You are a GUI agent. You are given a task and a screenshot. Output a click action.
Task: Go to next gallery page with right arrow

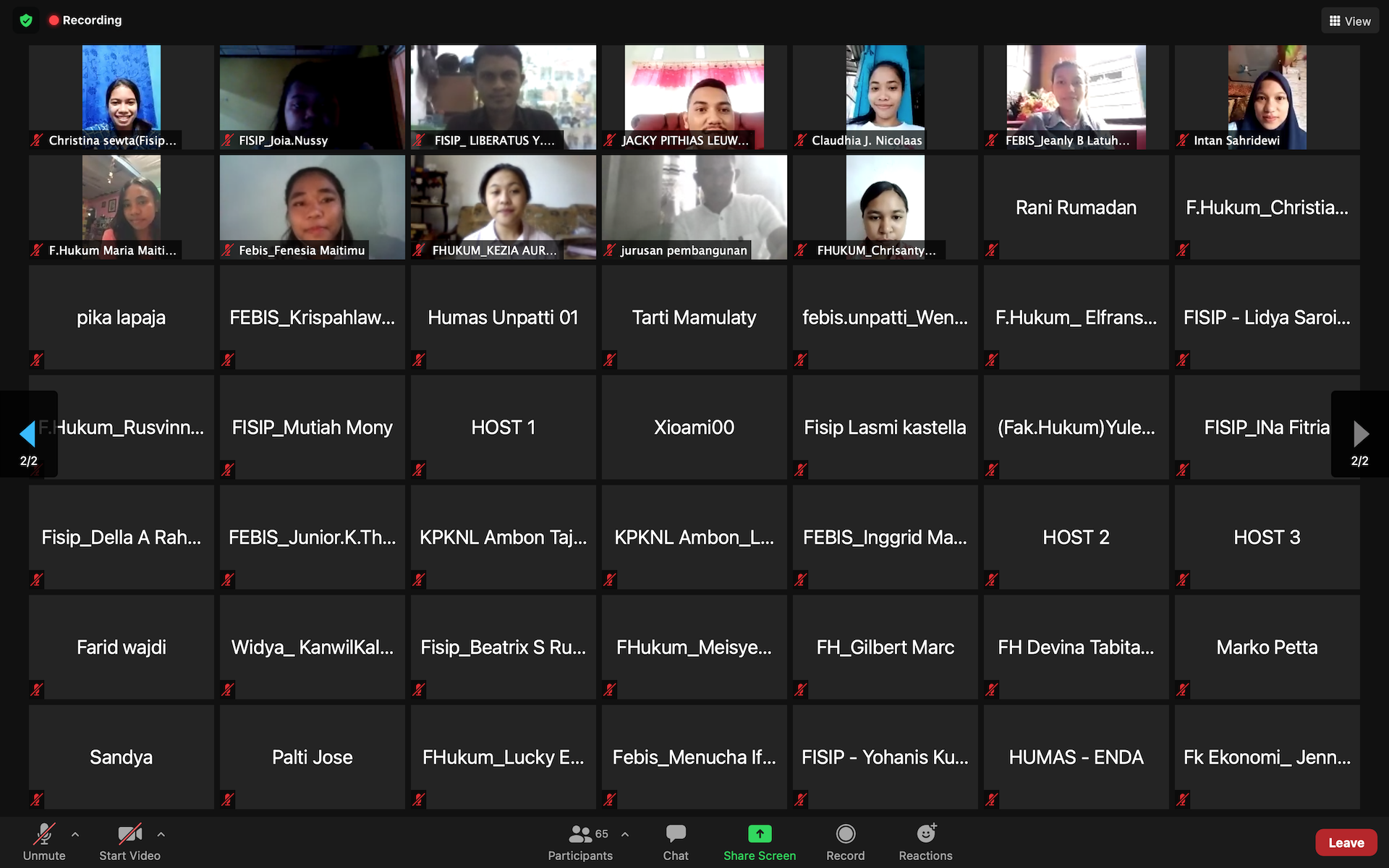coord(1360,434)
